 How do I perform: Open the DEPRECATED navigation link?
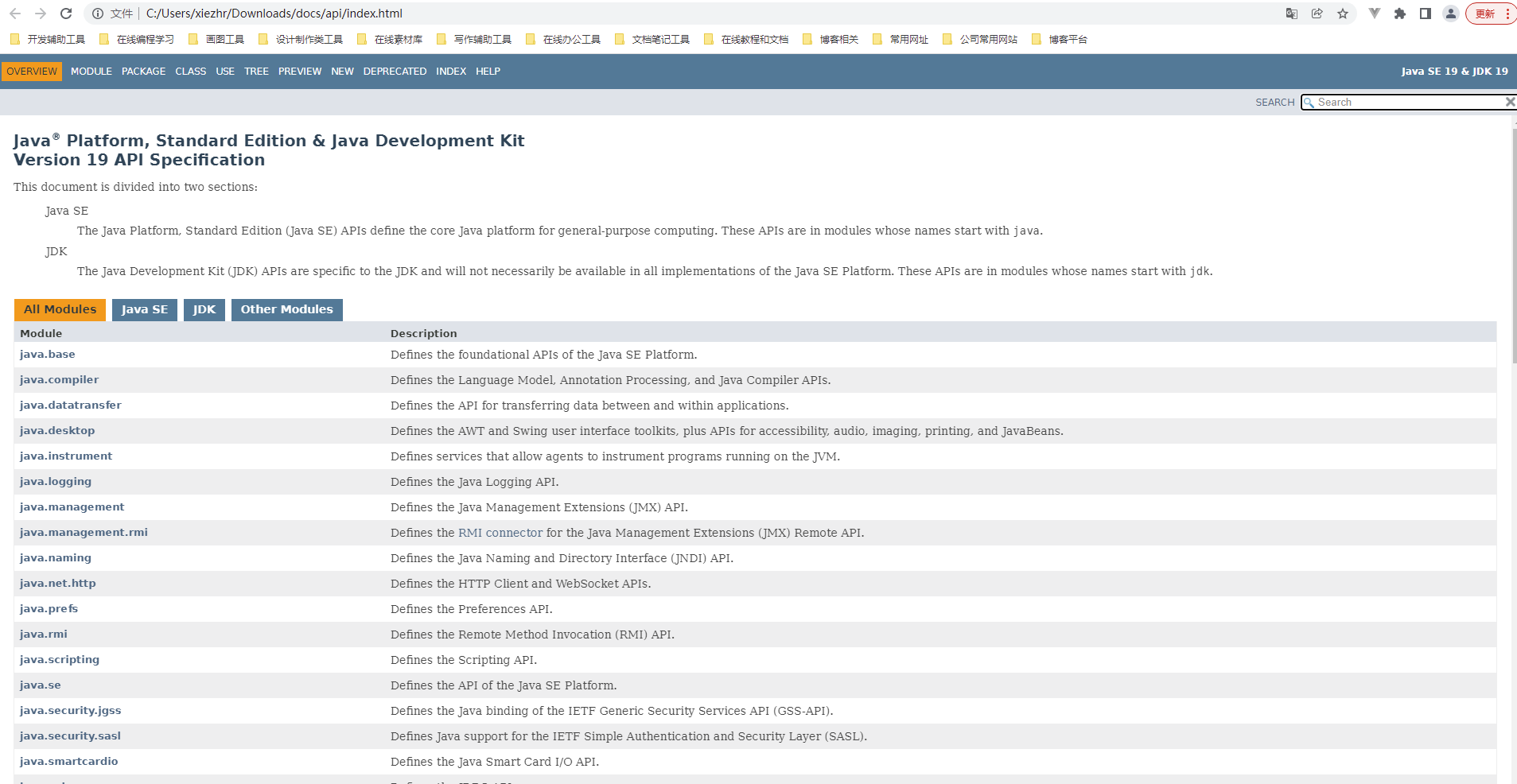click(x=395, y=72)
